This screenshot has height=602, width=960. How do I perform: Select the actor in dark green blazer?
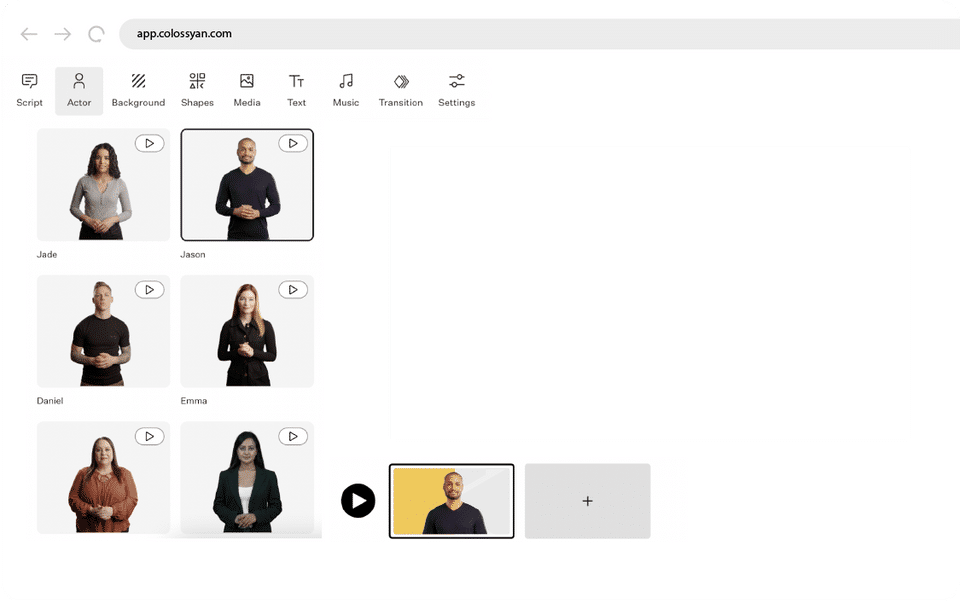pos(247,477)
